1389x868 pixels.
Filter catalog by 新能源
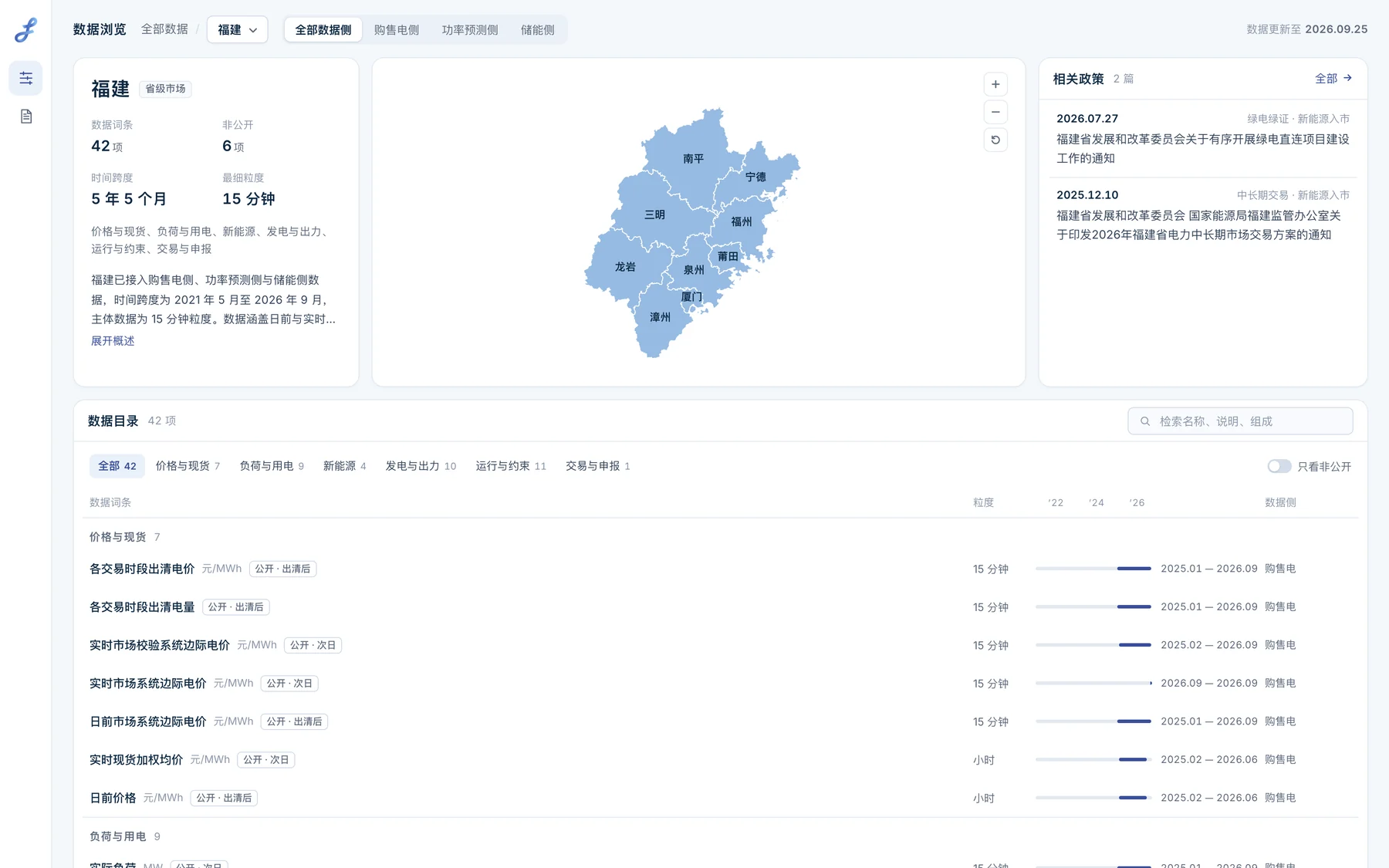pos(344,466)
